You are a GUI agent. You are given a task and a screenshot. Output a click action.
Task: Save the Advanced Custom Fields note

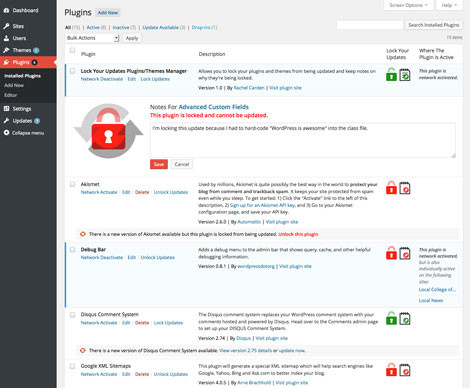159,164
